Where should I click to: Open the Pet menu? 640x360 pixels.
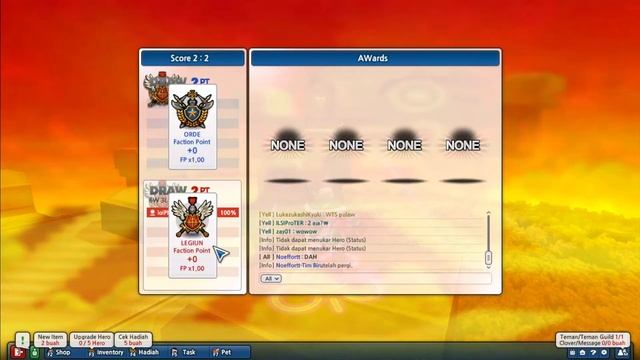coord(222,352)
